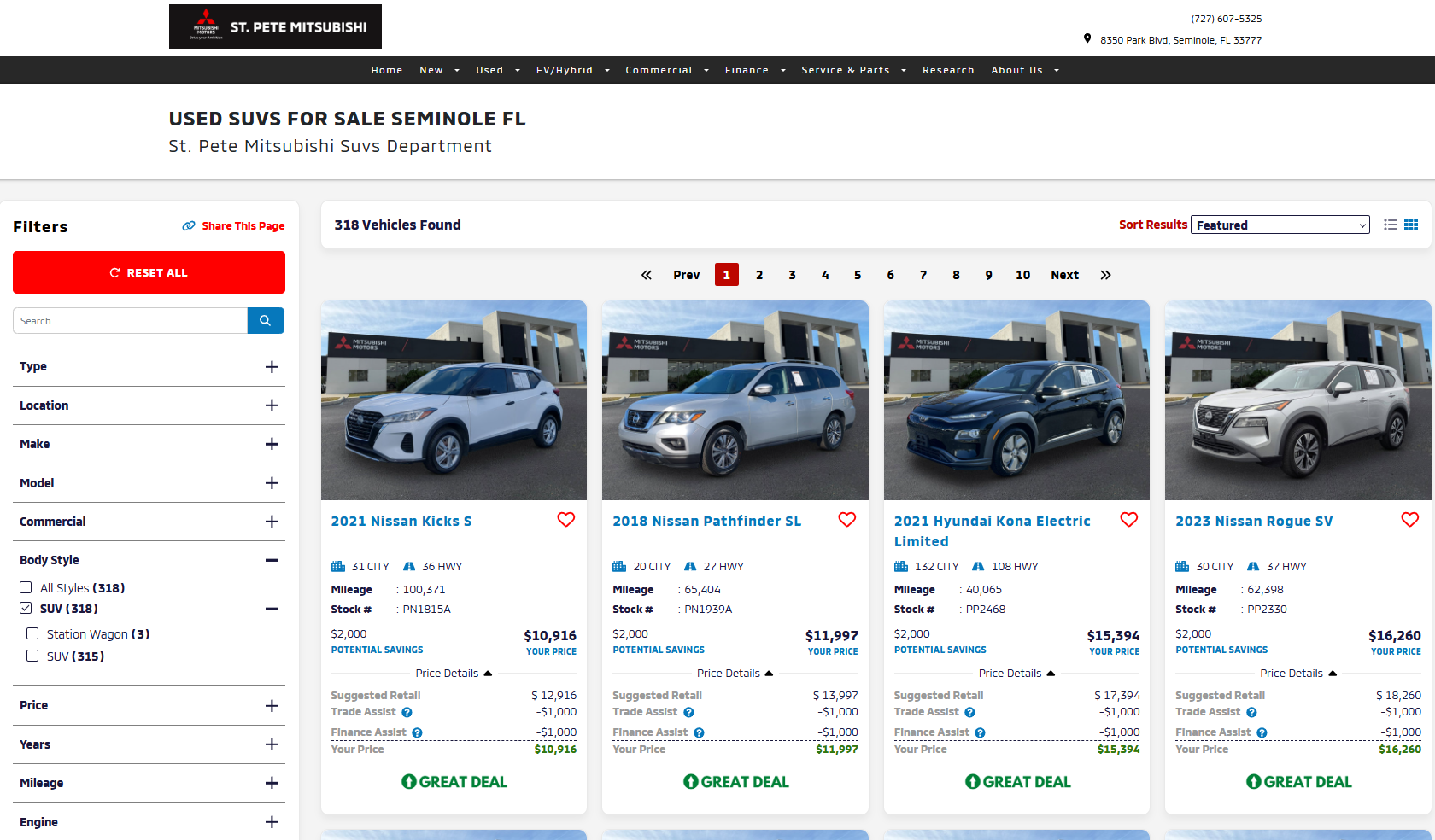Expand the Location filter section
Image resolution: width=1435 pixels, height=840 pixels.
coord(149,405)
